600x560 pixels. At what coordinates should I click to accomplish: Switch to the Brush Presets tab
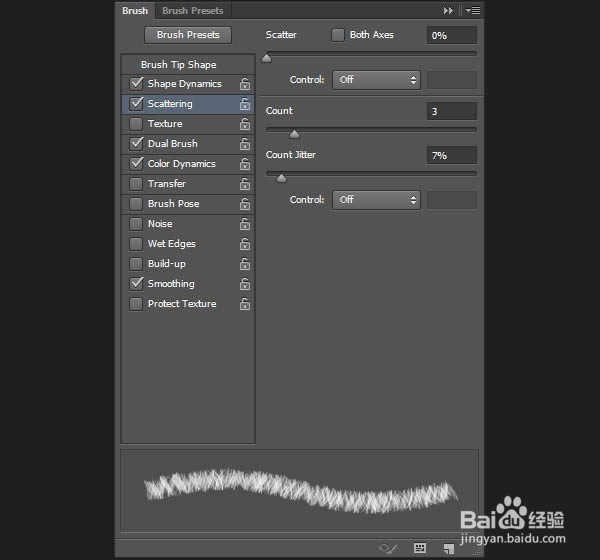coord(193,11)
